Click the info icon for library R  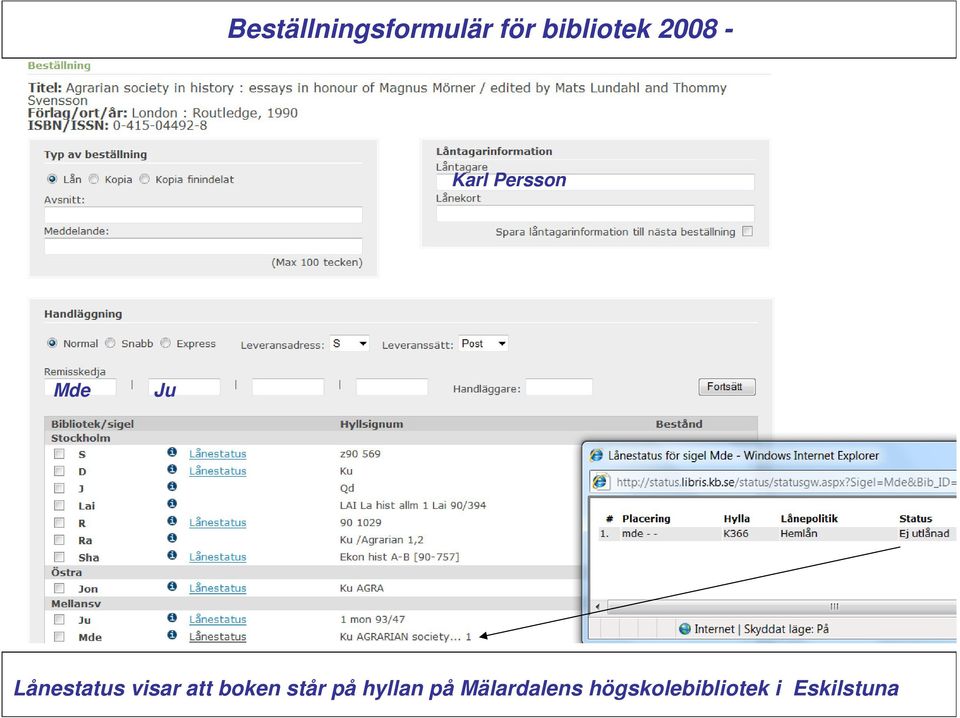point(172,521)
